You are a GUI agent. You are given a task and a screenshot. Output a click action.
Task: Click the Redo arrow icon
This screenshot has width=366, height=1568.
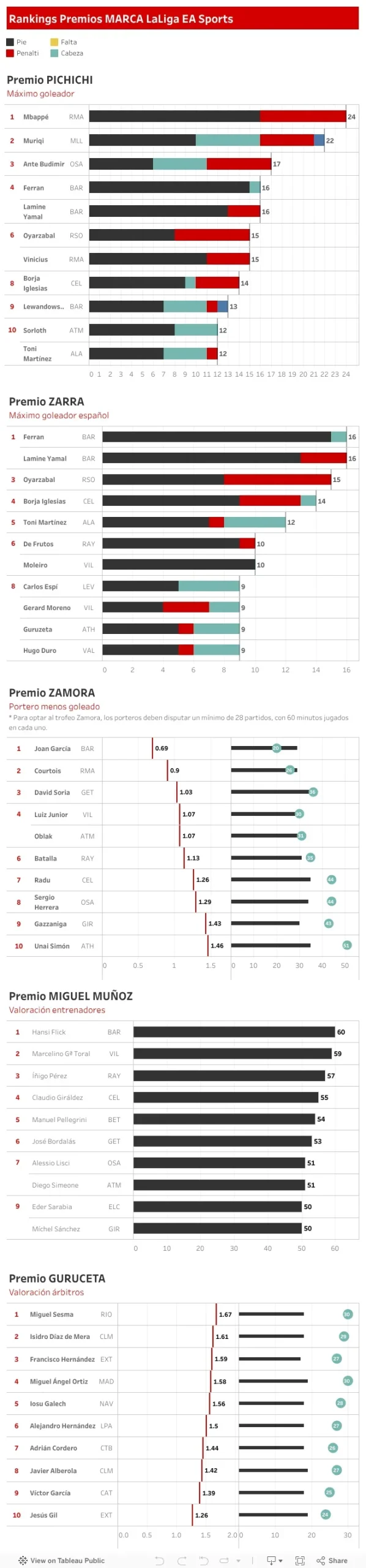click(182, 1560)
